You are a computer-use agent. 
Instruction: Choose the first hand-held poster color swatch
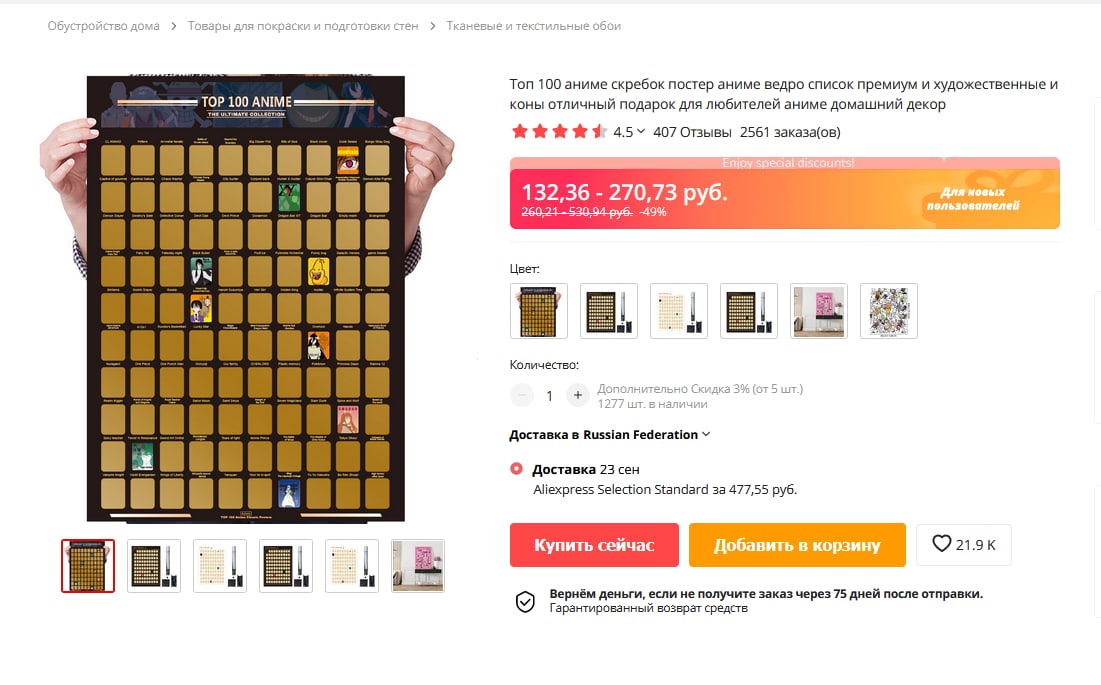539,311
